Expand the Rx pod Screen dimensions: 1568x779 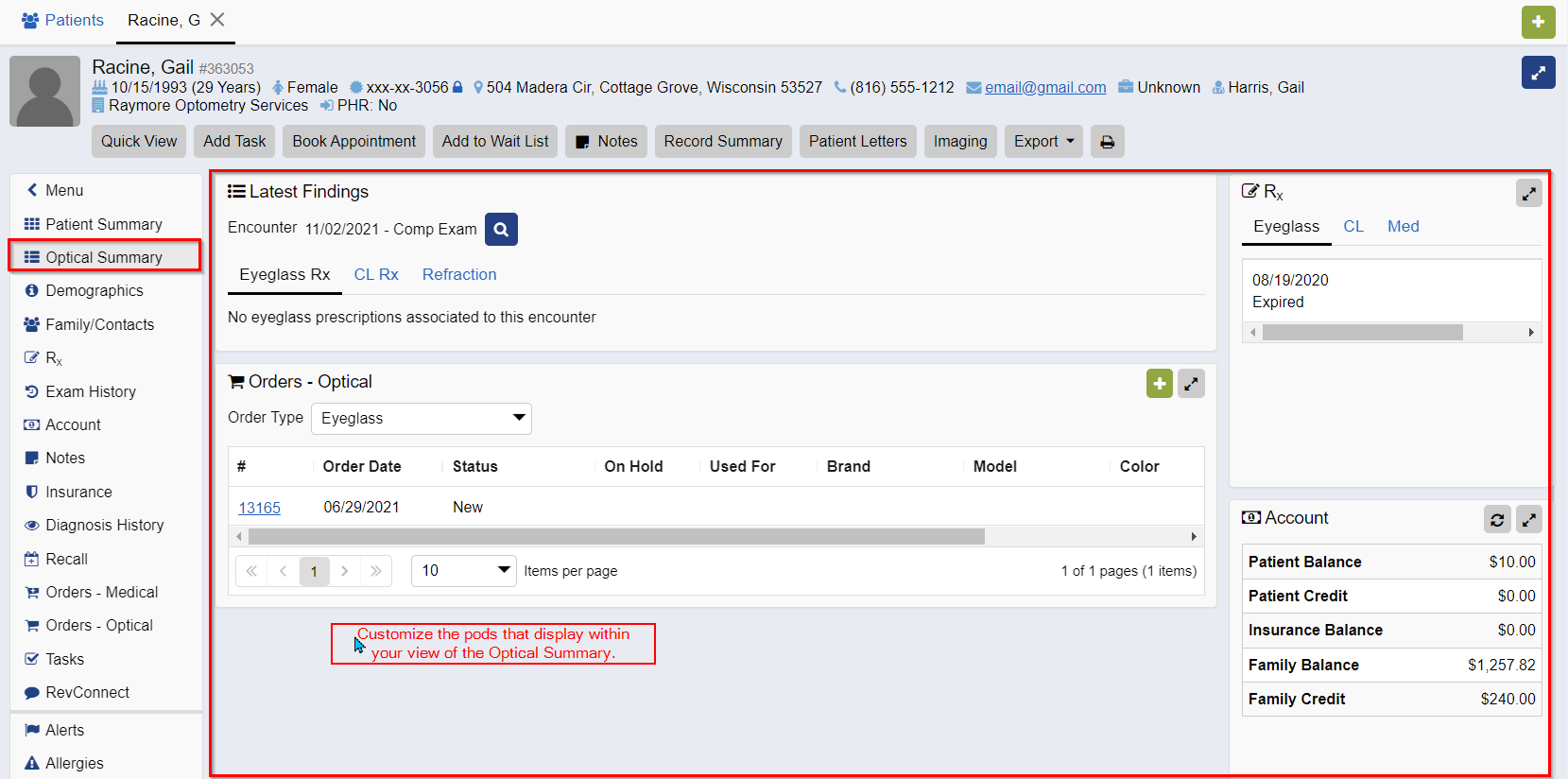tap(1528, 194)
